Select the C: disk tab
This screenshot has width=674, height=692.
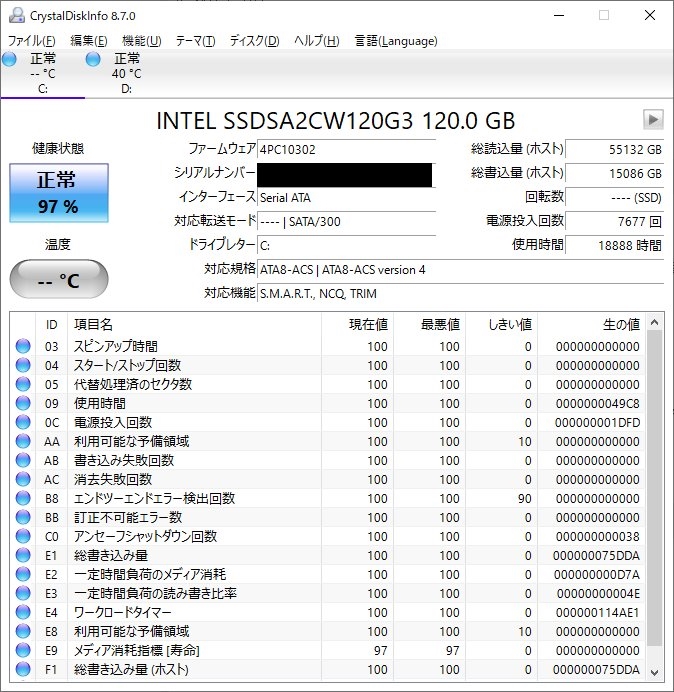pyautogui.click(x=42, y=73)
